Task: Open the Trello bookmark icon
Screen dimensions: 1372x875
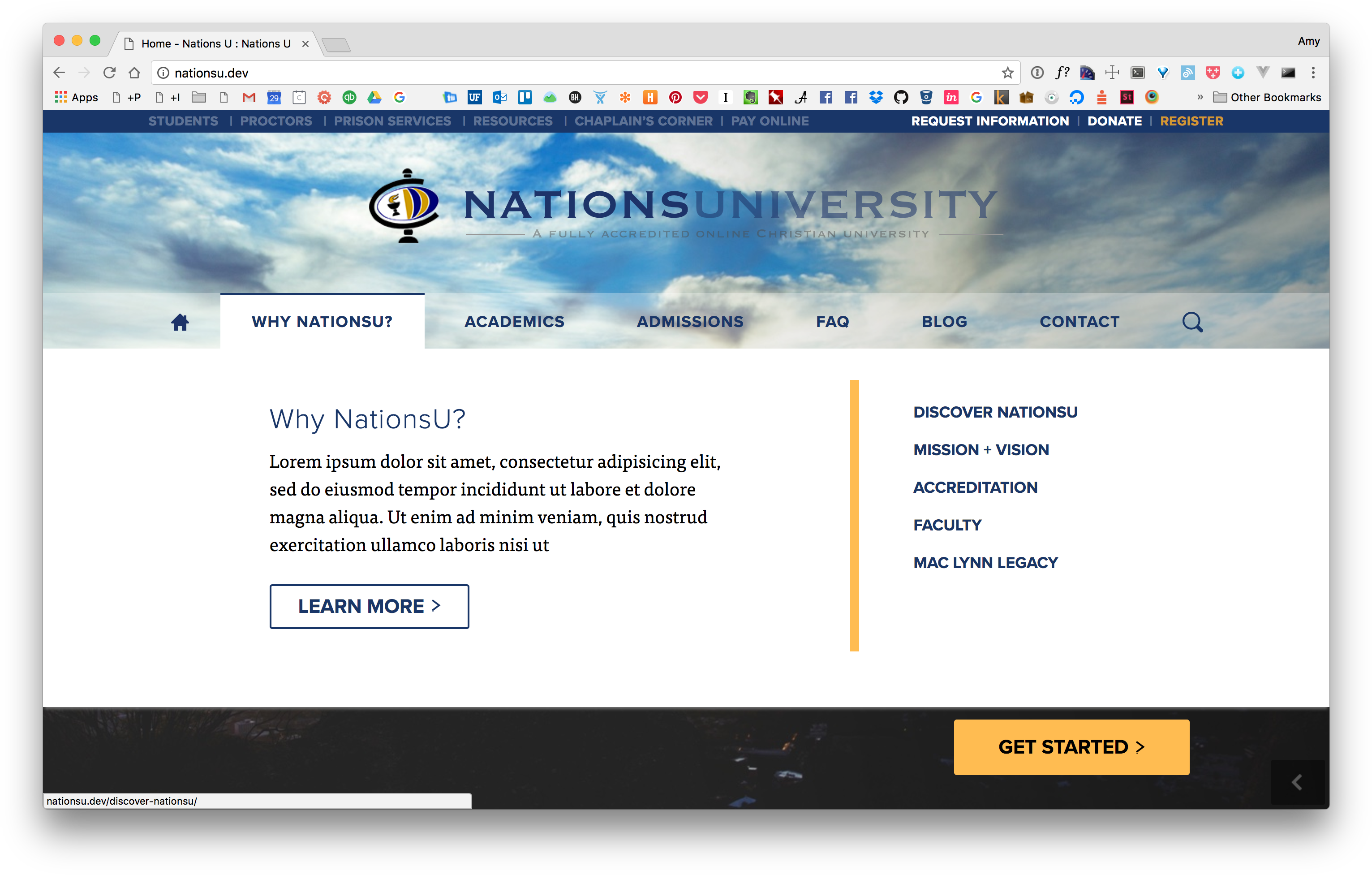Action: tap(525, 98)
